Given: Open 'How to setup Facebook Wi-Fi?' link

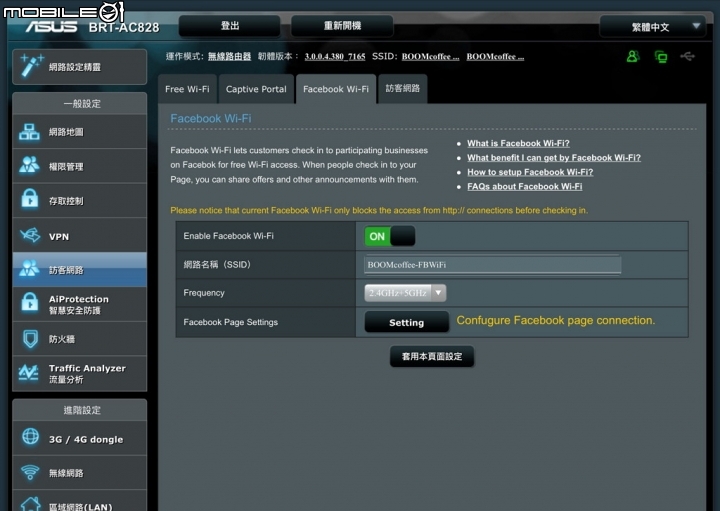Looking at the screenshot, I should tap(530, 172).
